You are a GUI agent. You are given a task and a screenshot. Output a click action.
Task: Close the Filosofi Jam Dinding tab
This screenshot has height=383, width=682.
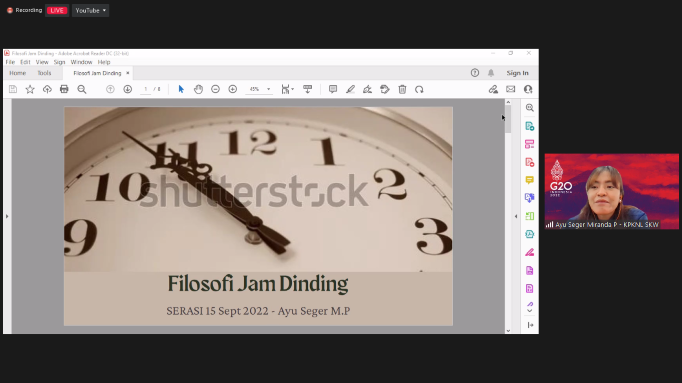[127, 73]
